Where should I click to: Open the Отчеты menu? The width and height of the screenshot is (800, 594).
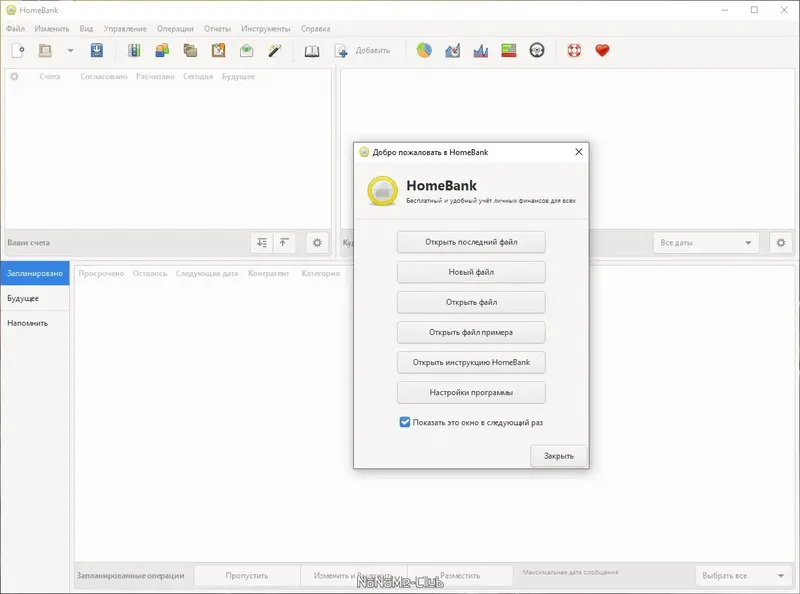217,29
